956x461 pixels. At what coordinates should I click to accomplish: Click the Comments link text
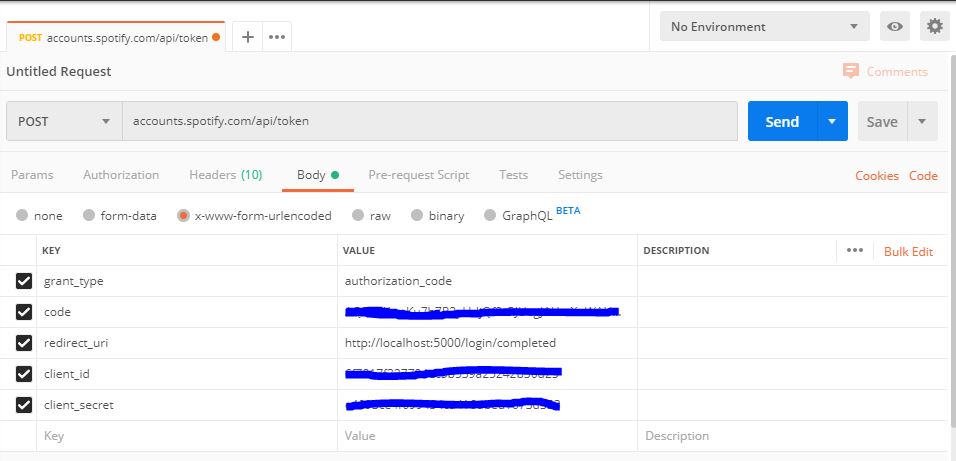pyautogui.click(x=897, y=71)
